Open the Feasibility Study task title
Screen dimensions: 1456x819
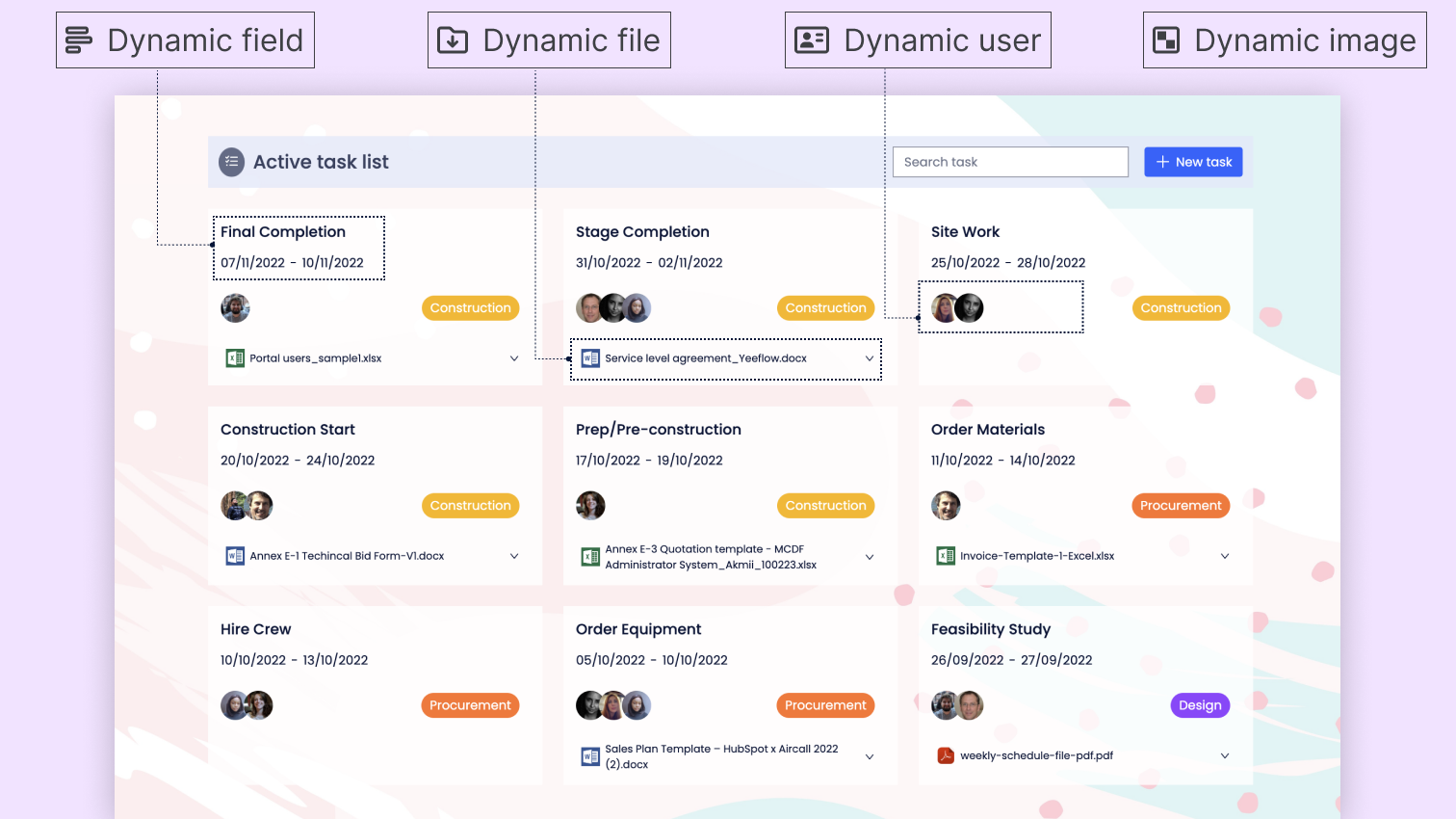[x=991, y=629]
